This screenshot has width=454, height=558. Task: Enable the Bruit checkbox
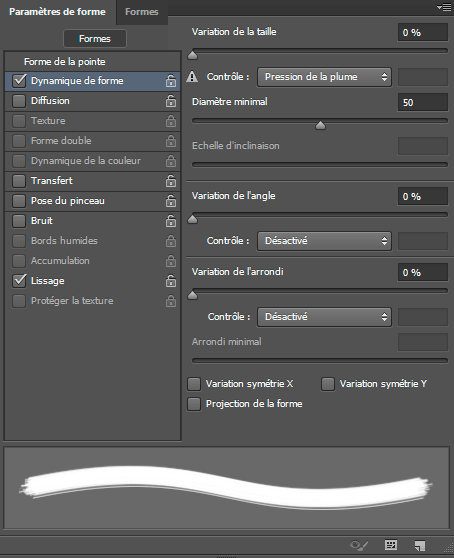point(19,221)
